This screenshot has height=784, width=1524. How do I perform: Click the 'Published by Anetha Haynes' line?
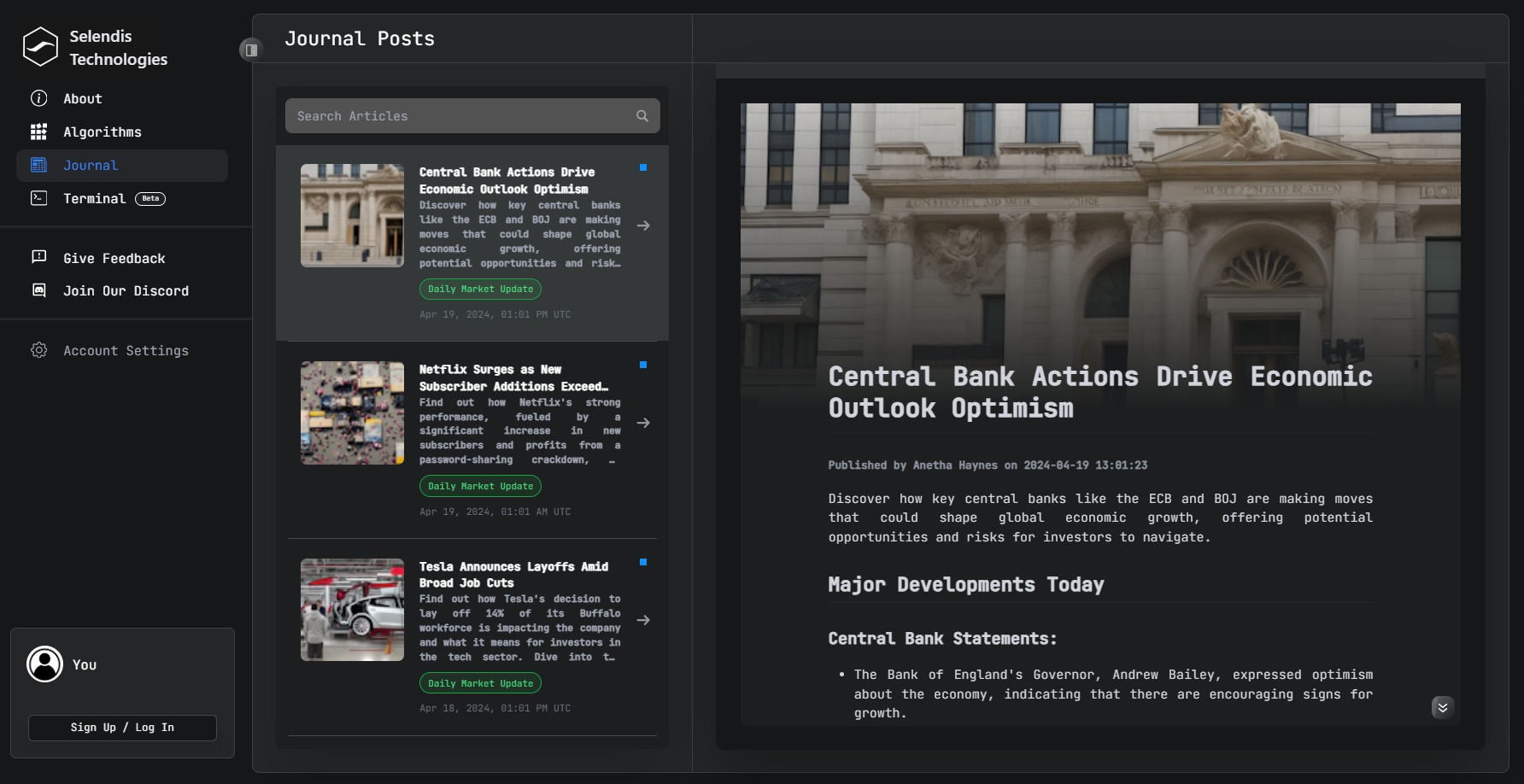988,465
